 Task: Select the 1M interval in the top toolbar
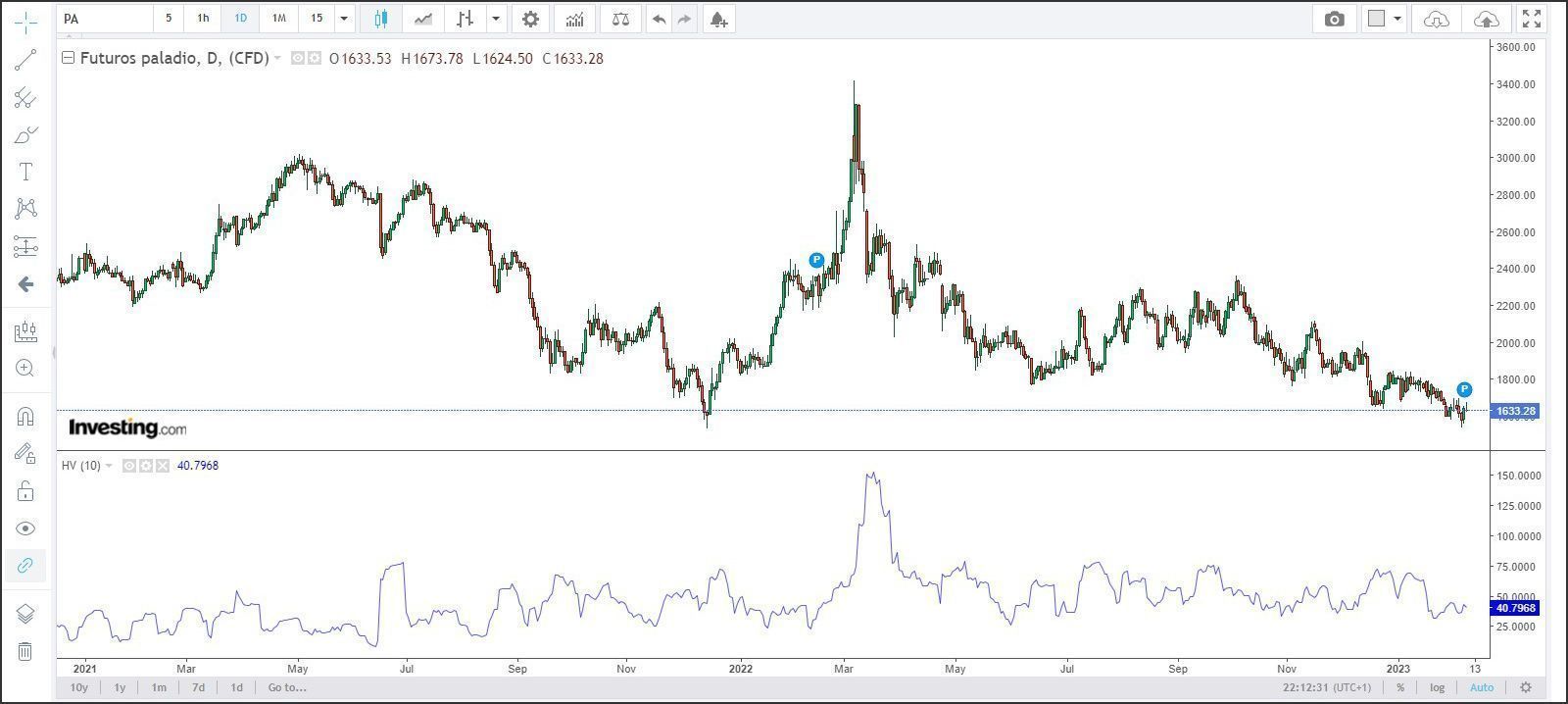pos(278,19)
